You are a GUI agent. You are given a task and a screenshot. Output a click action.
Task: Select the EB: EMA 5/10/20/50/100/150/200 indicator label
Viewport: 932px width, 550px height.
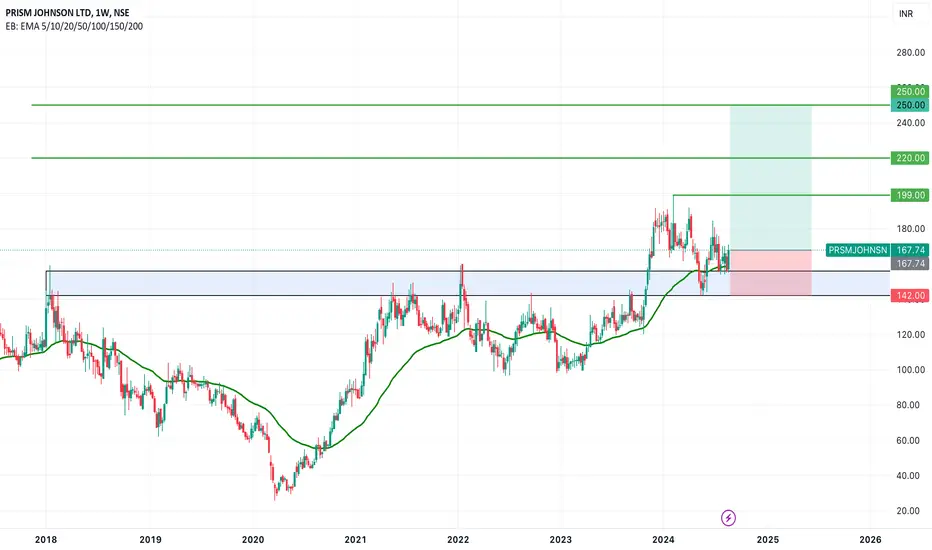tap(74, 26)
